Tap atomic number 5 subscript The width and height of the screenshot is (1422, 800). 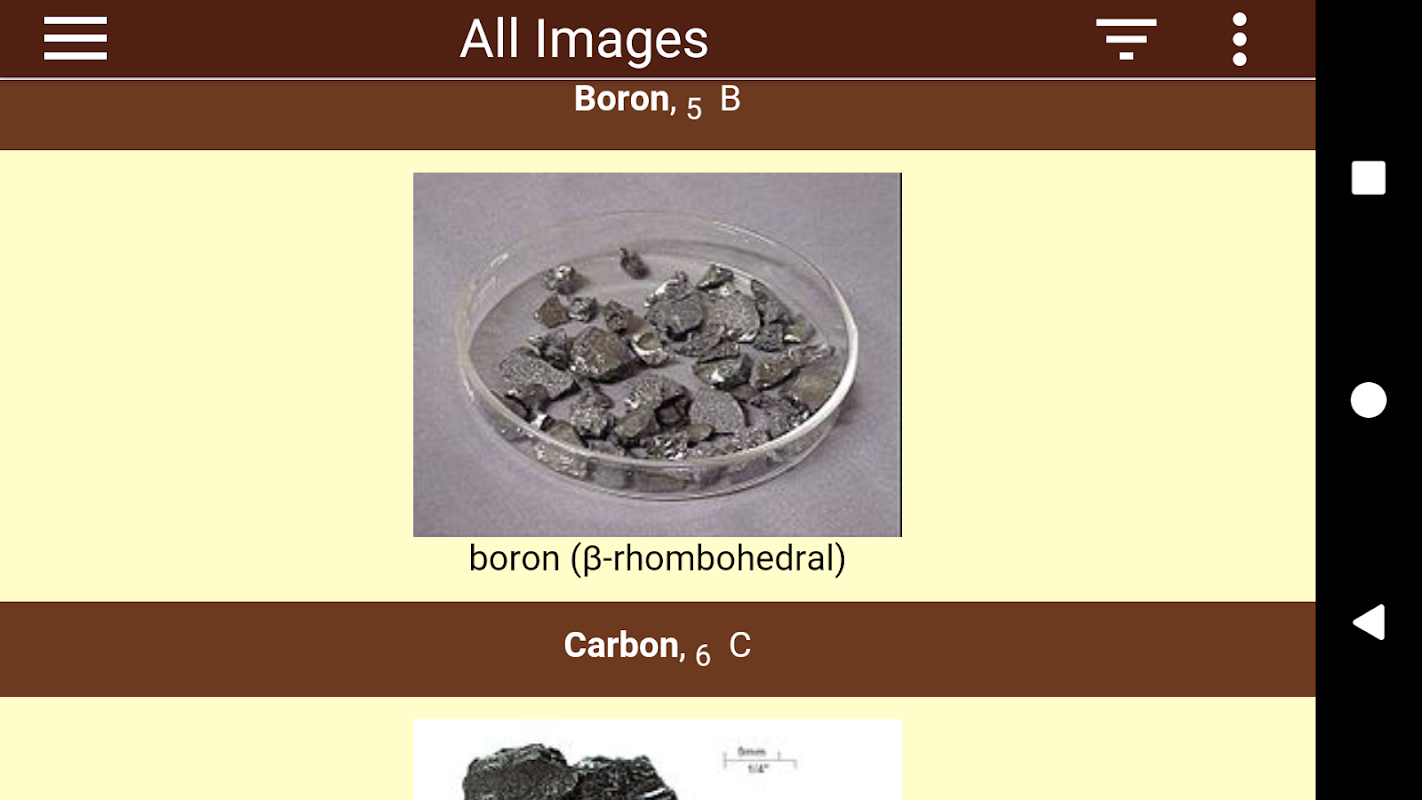pyautogui.click(x=694, y=109)
